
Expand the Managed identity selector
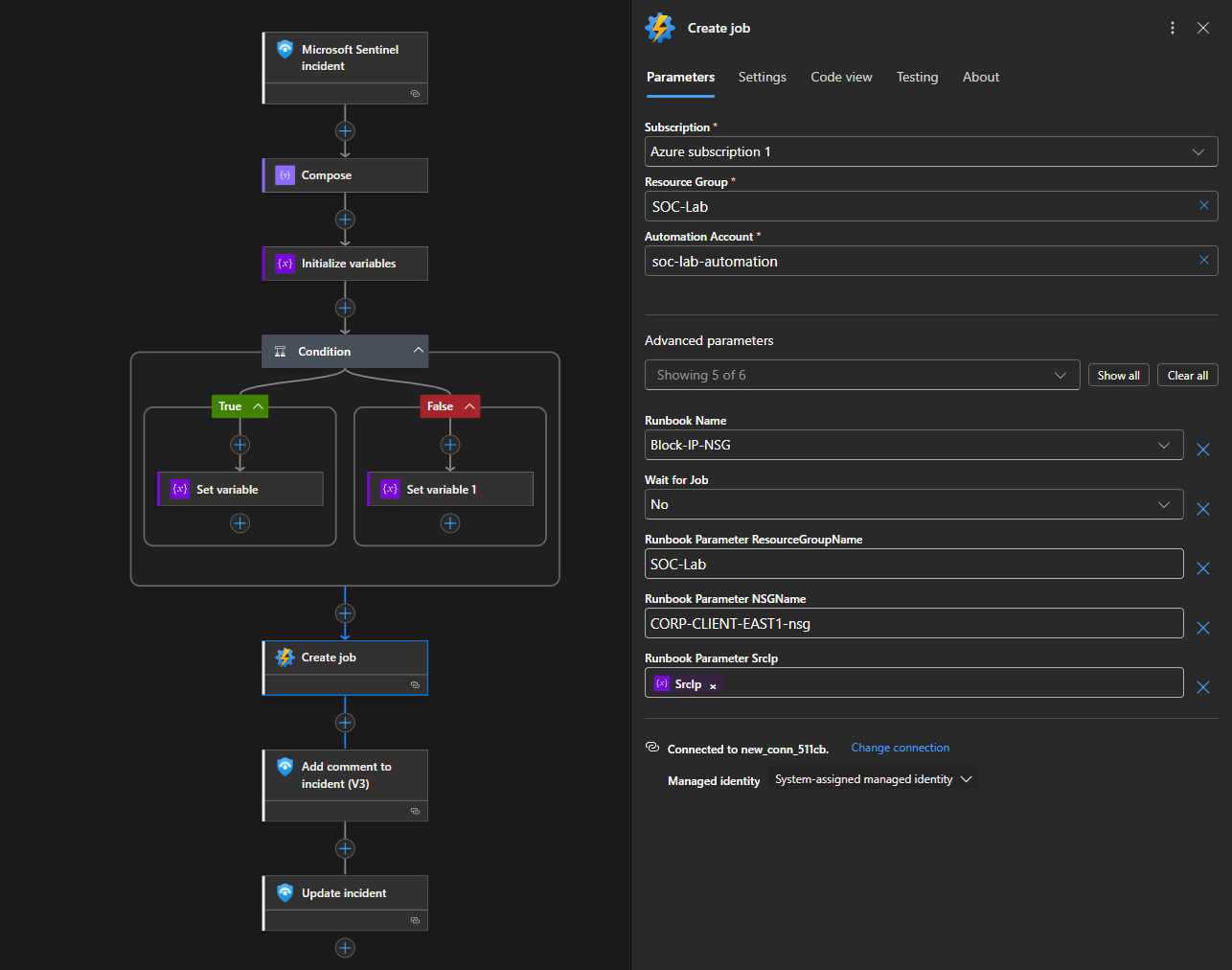pyautogui.click(x=966, y=779)
